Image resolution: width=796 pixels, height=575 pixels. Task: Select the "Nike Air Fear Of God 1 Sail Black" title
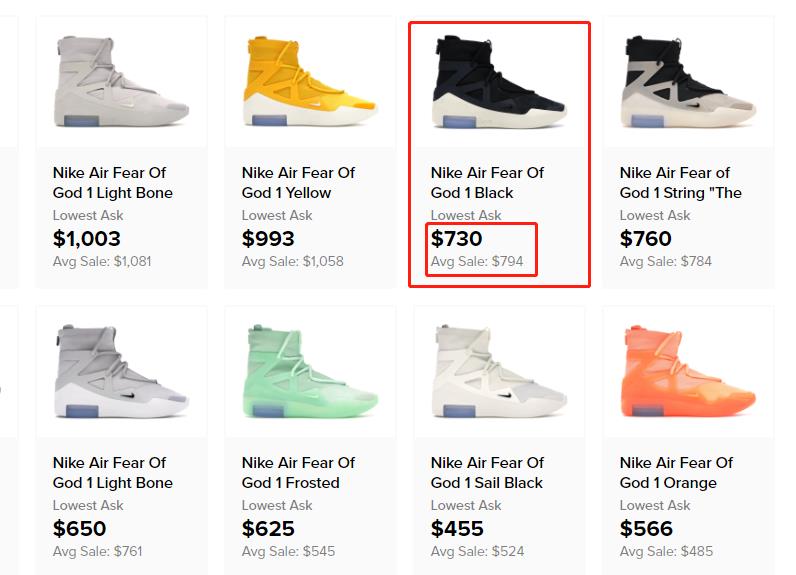[x=487, y=473]
